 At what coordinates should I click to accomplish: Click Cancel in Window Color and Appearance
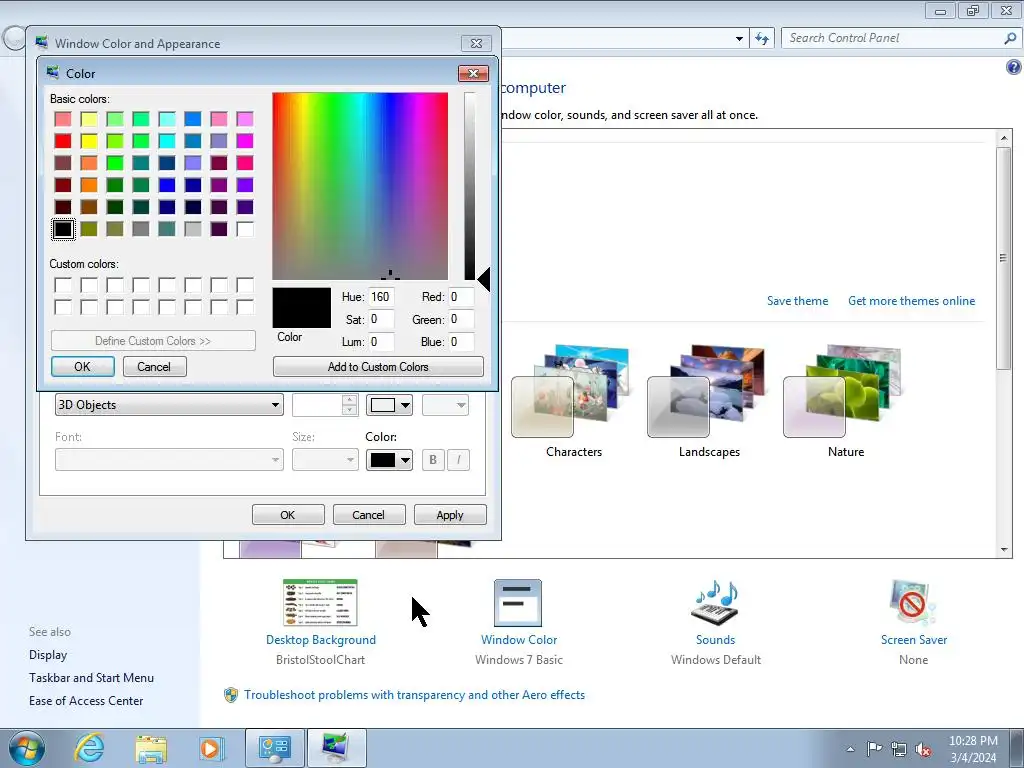(369, 515)
